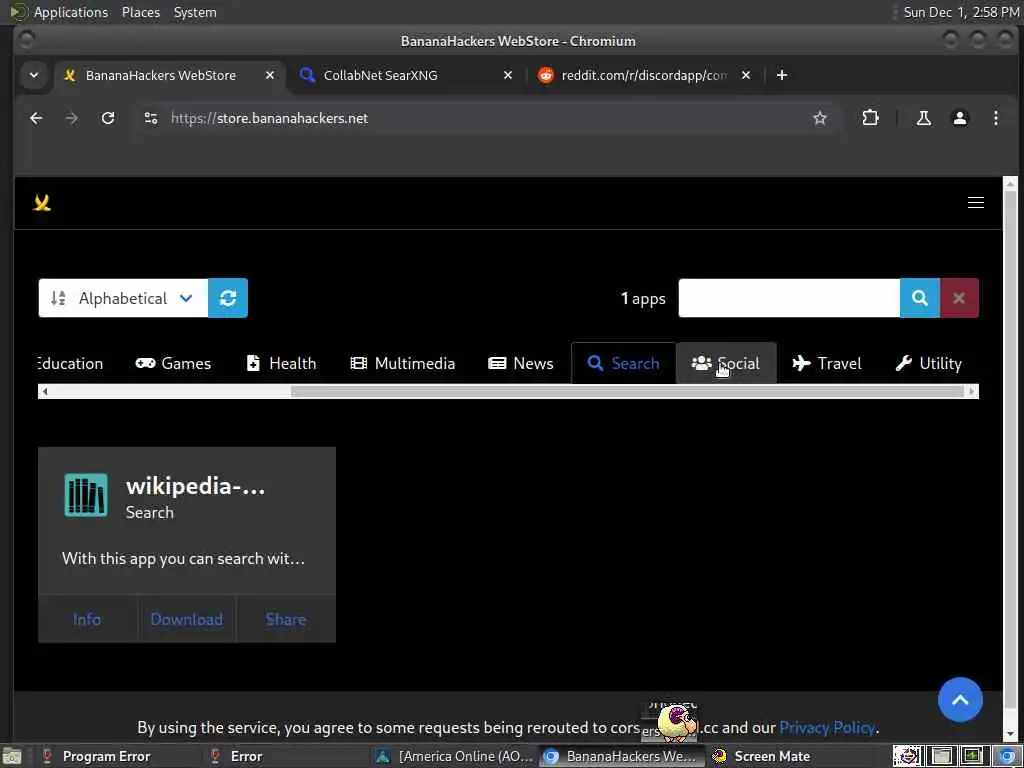Open site information icon in the address bar
The width and height of the screenshot is (1024, 768).
151,118
